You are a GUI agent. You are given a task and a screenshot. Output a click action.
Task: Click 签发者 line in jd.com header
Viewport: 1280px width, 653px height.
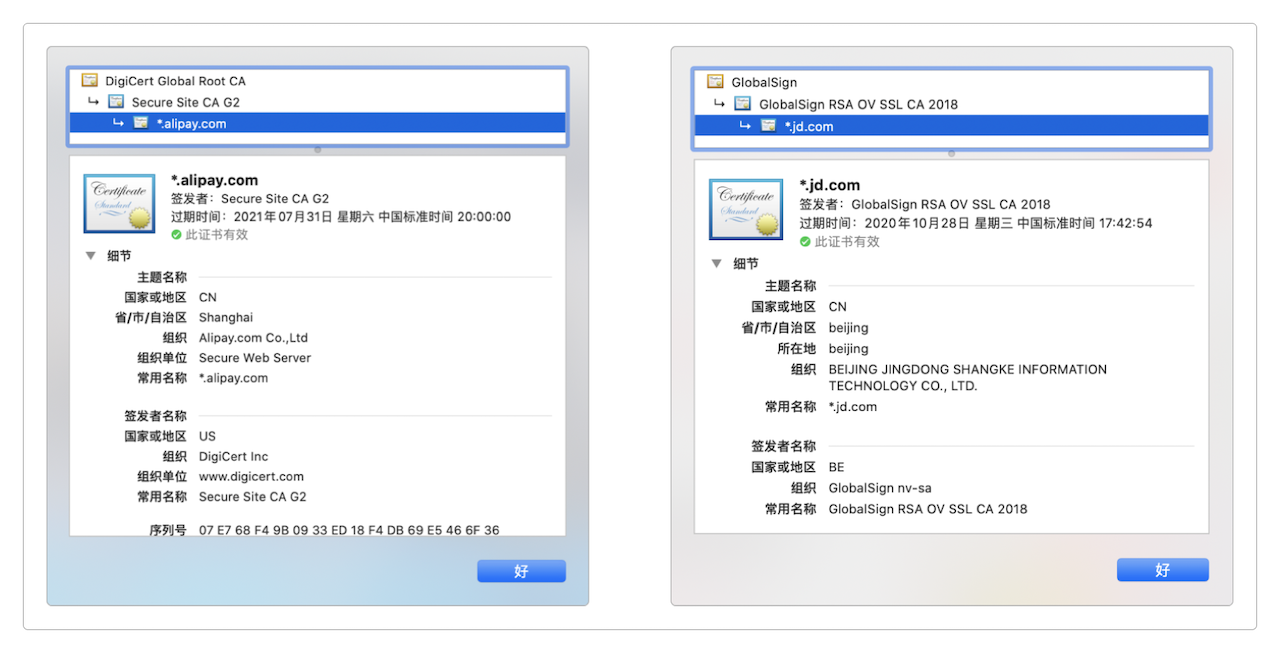[925, 205]
